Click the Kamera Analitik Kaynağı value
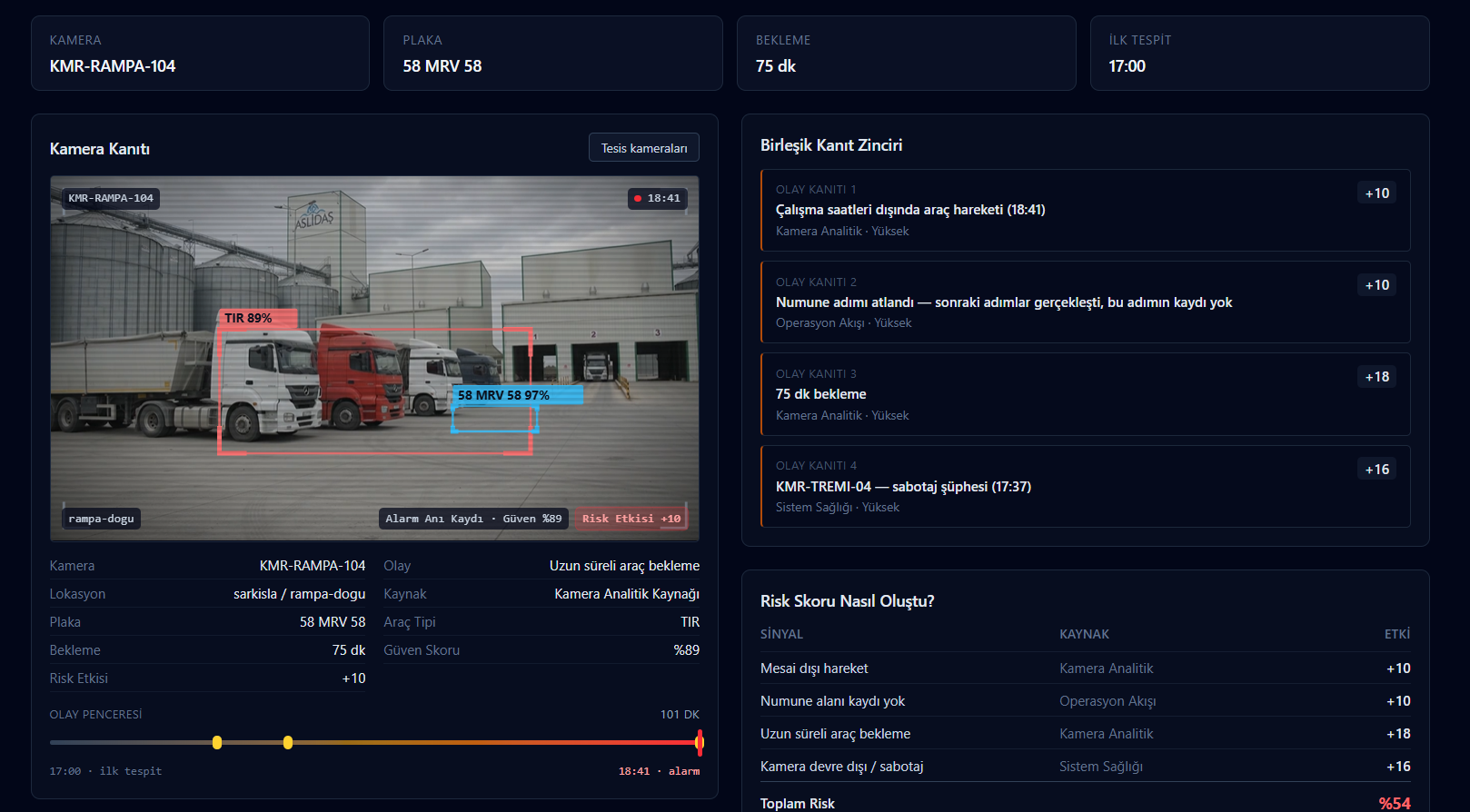This screenshot has width=1470, height=812. pyautogui.click(x=627, y=594)
